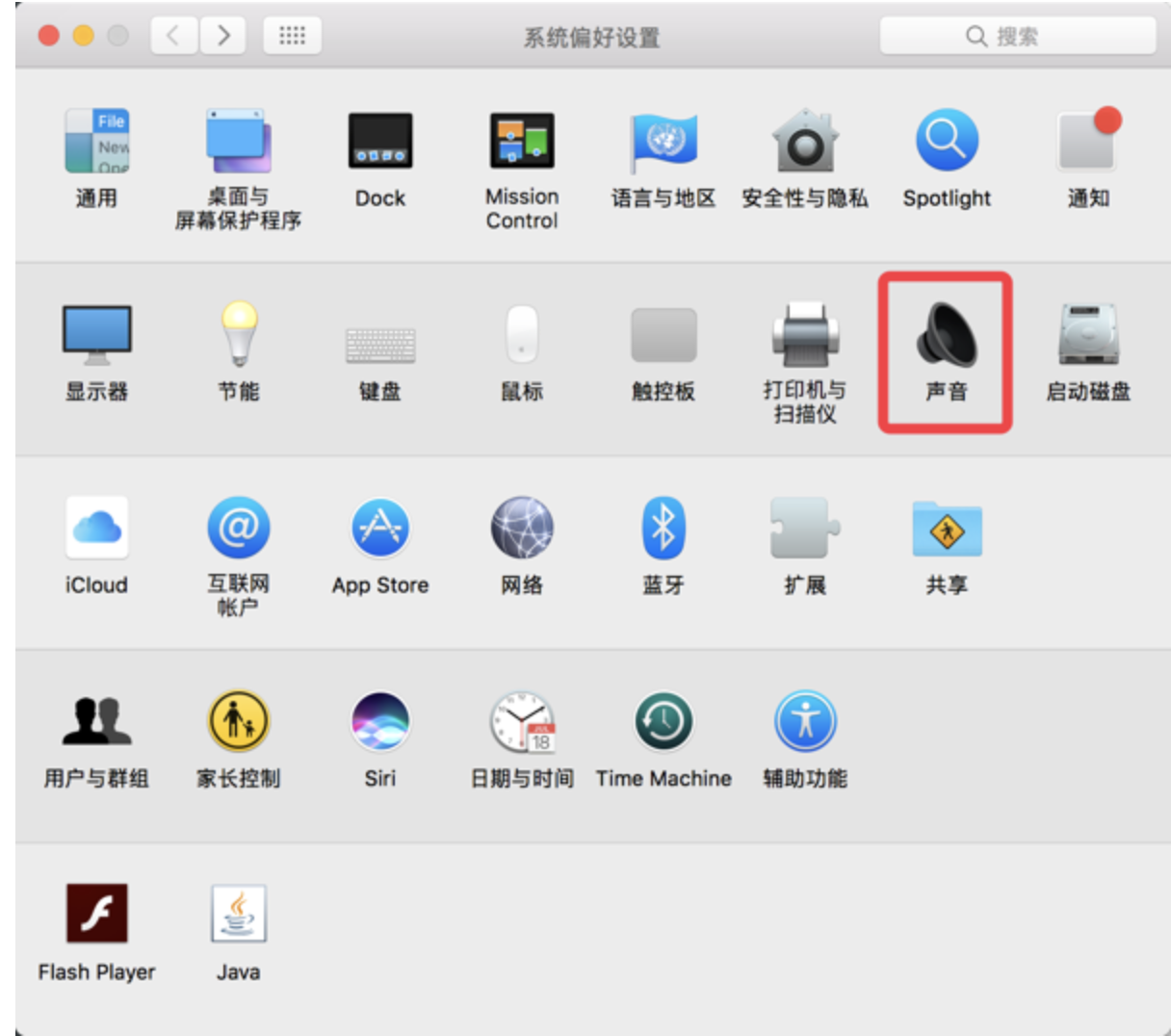Open Time Machine preferences

pyautogui.click(x=663, y=722)
